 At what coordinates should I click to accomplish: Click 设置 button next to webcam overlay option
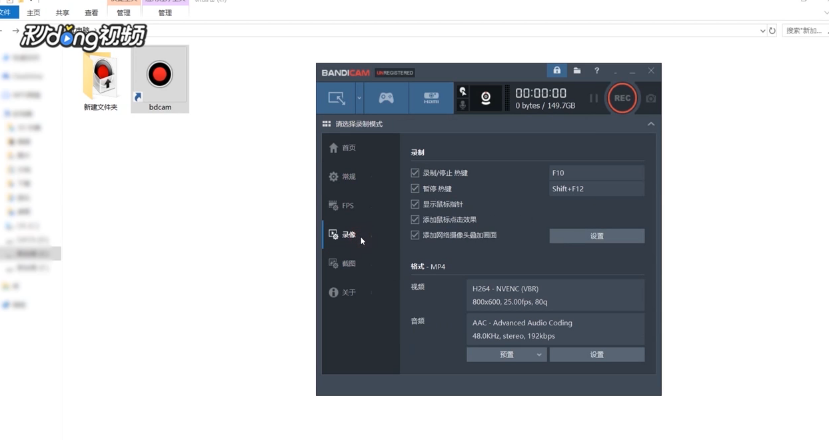pos(597,236)
